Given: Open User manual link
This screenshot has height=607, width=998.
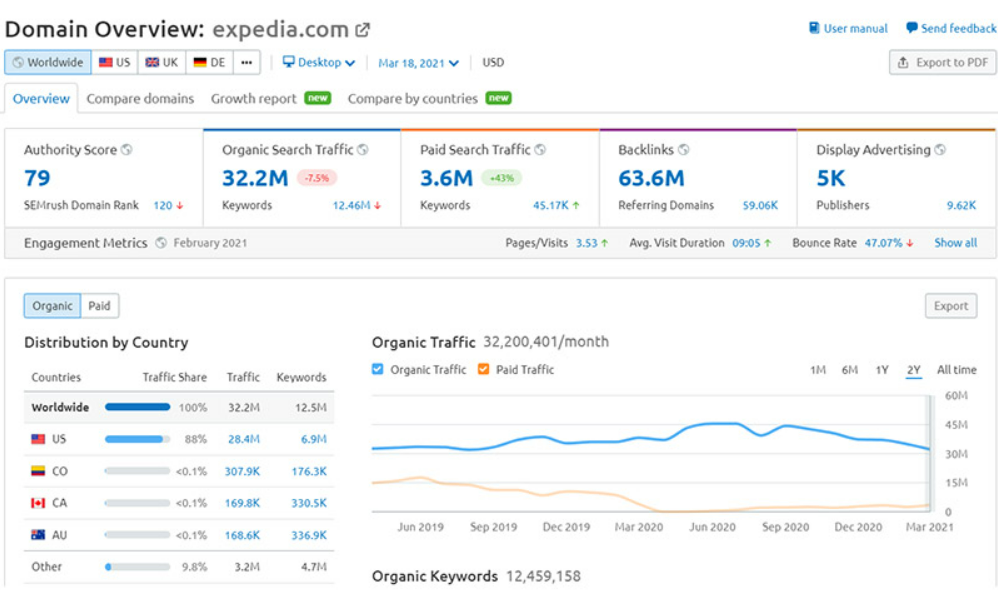Looking at the screenshot, I should (x=848, y=28).
